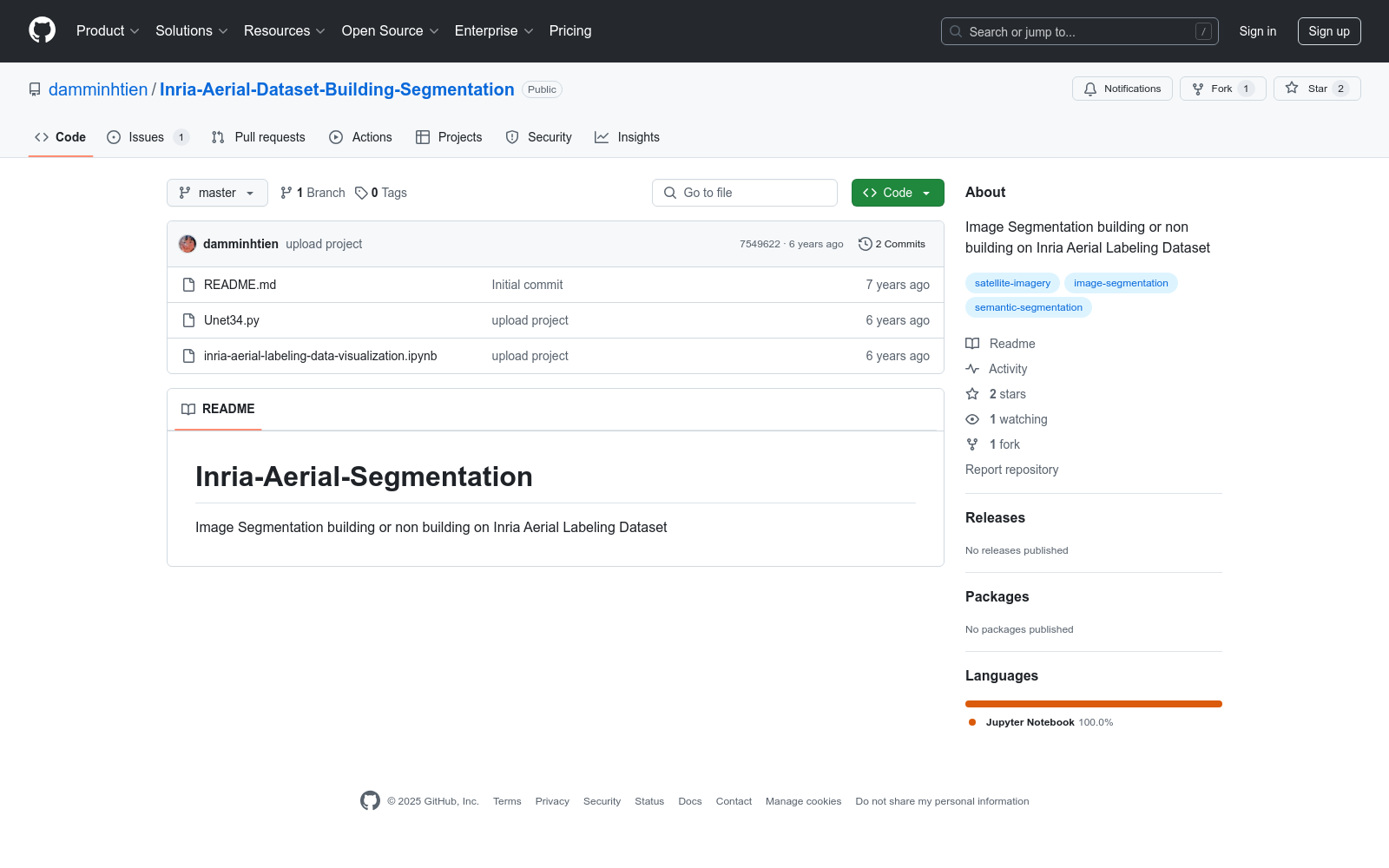The height and width of the screenshot is (868, 1389).
Task: Focus the Search or jump to field
Action: click(1080, 31)
